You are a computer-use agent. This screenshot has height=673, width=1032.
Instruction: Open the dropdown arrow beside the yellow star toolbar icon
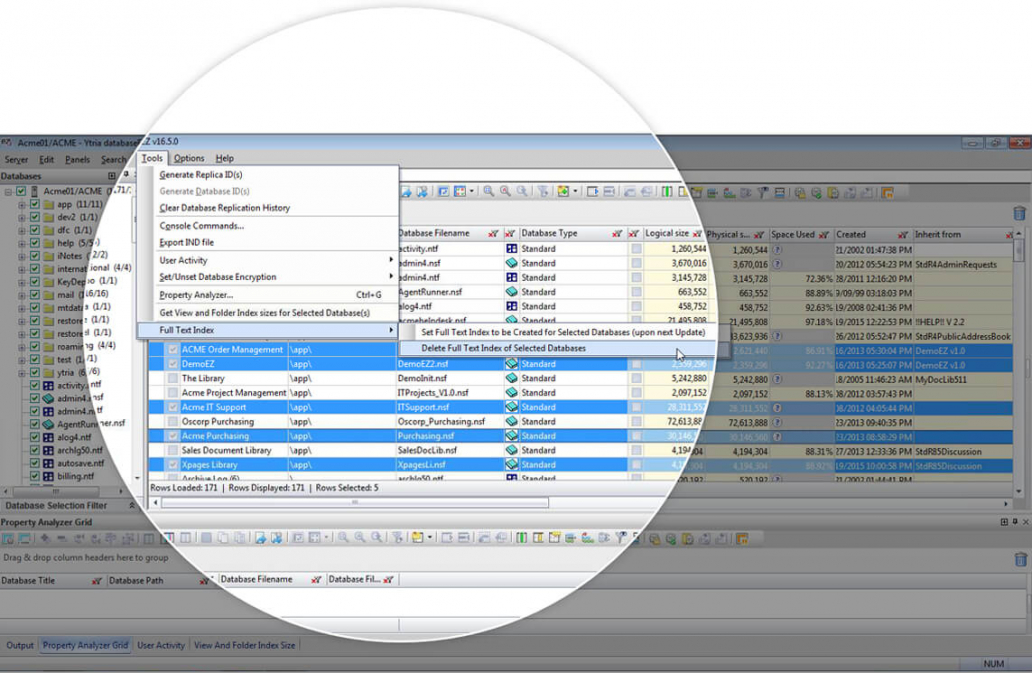coord(575,191)
